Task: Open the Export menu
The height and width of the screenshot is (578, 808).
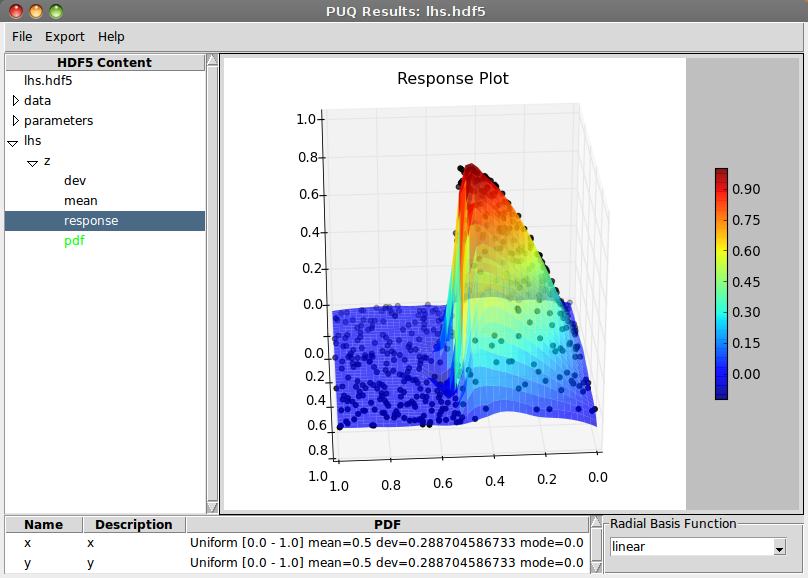Action: (64, 37)
